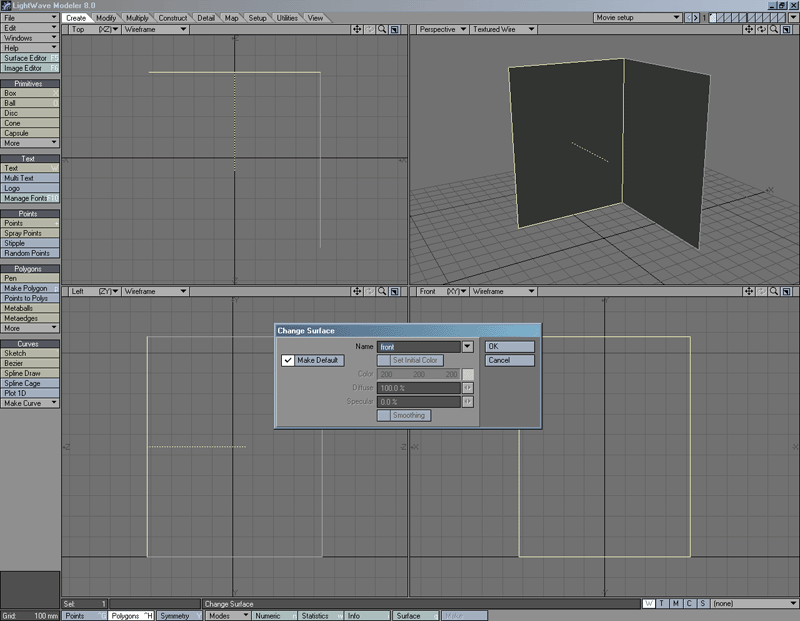Screen dimensions: 800x621
Task: Select the rotate icon in the Perspective viewport
Action: [761, 31]
